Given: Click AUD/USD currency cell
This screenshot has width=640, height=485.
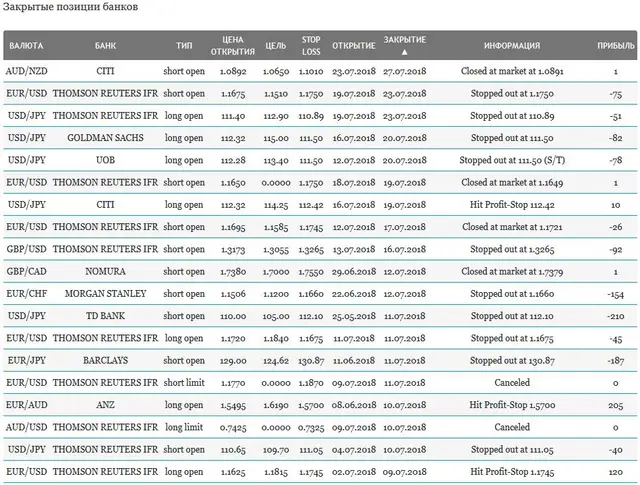Looking at the screenshot, I should click(27, 427).
